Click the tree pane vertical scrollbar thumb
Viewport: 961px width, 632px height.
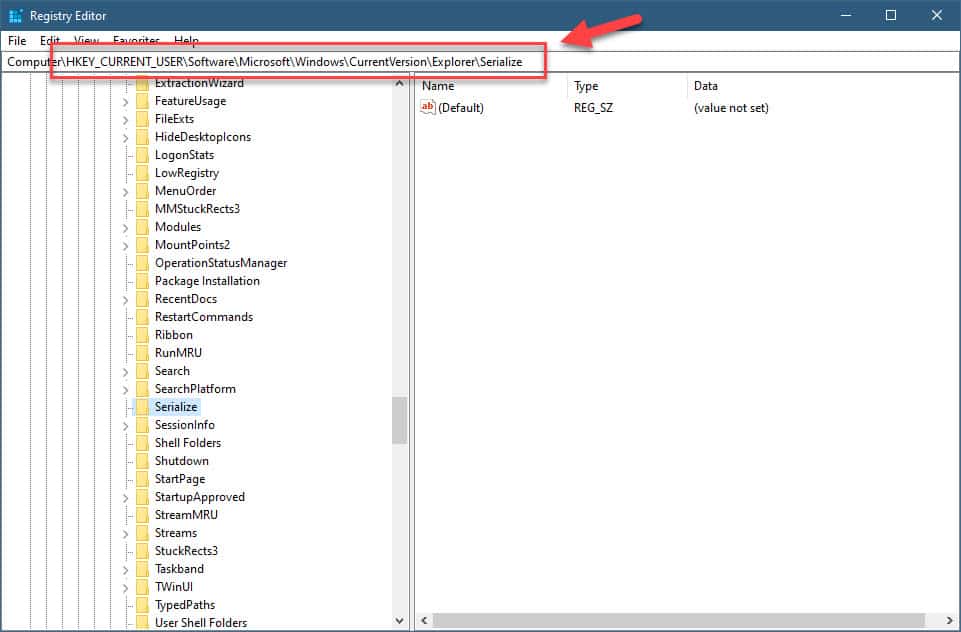[400, 420]
